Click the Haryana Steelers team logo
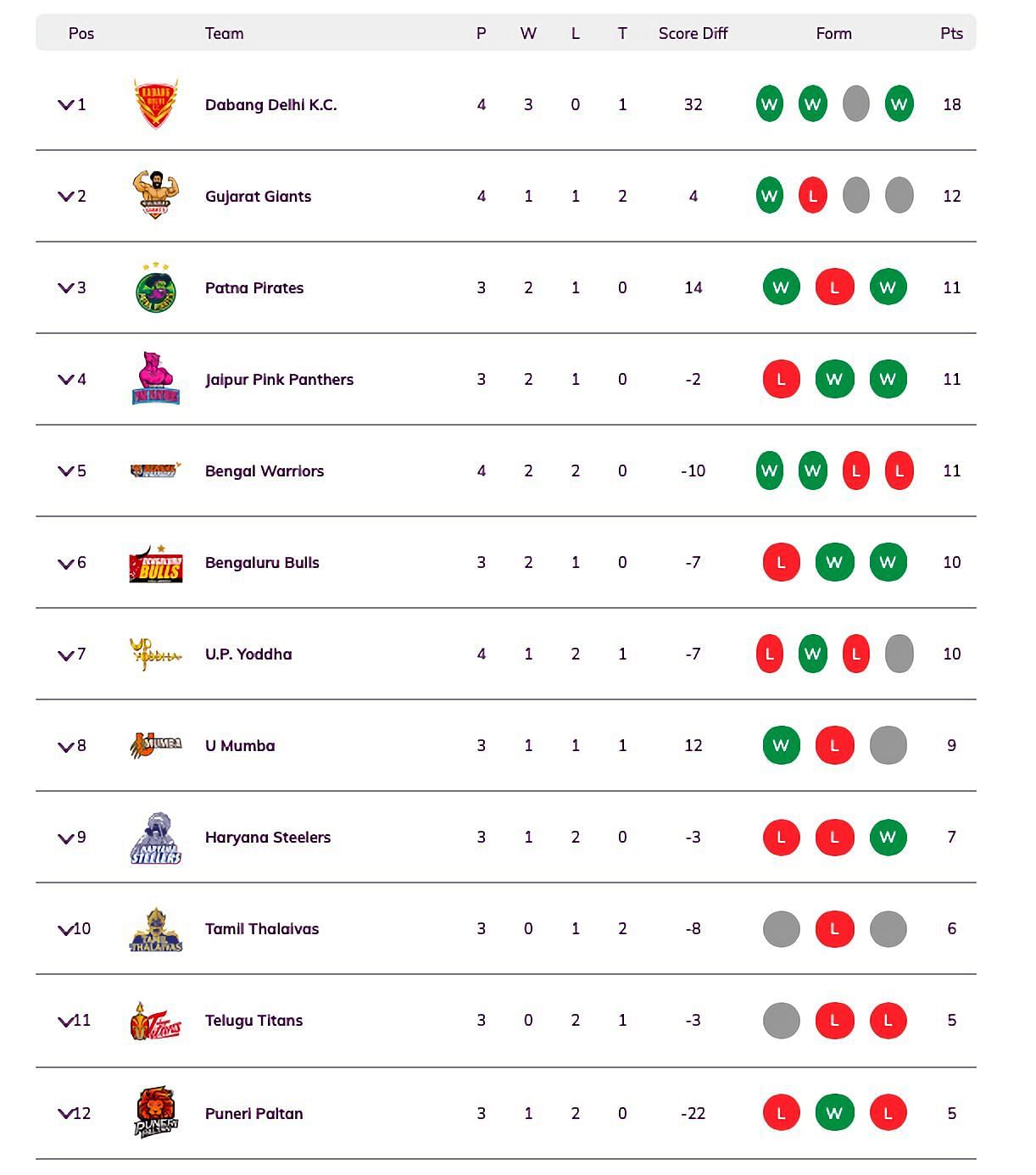The image size is (1036, 1175). point(156,838)
